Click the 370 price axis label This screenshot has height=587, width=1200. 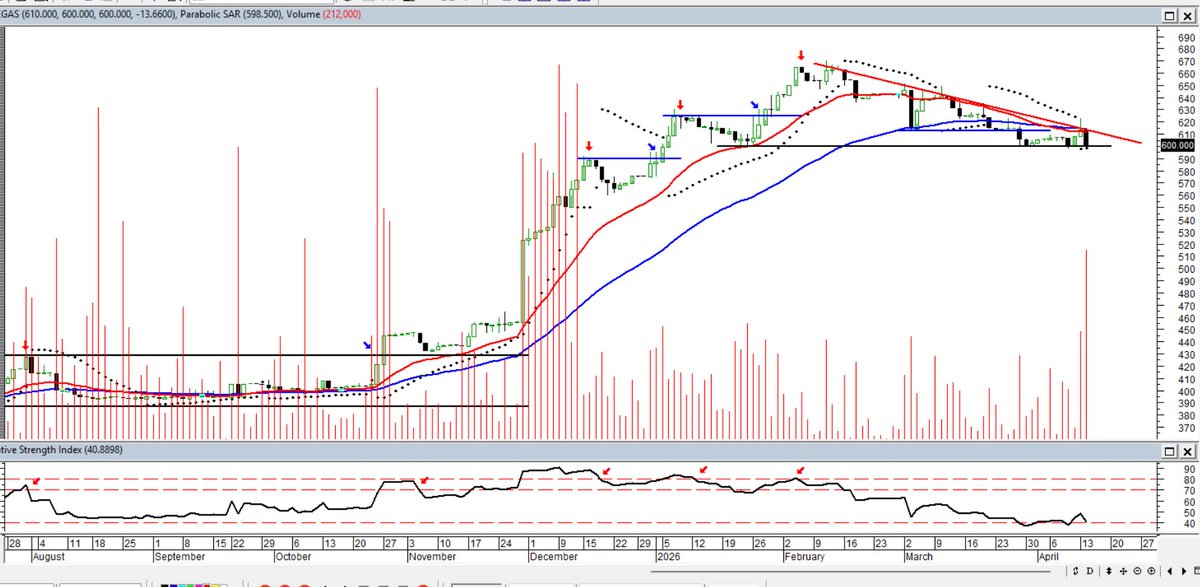pos(1187,429)
